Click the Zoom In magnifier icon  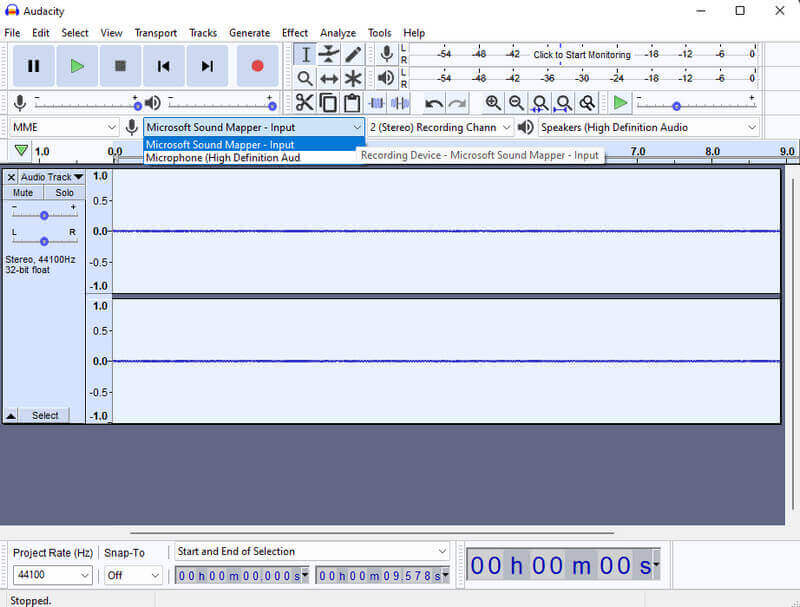coord(493,103)
